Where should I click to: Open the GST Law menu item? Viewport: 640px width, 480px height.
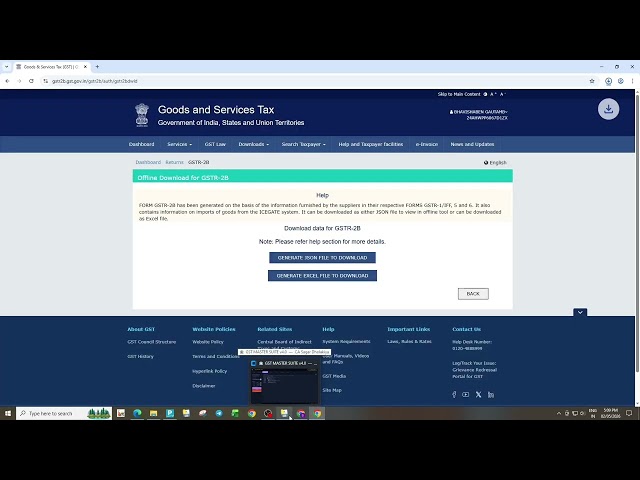[x=215, y=144]
